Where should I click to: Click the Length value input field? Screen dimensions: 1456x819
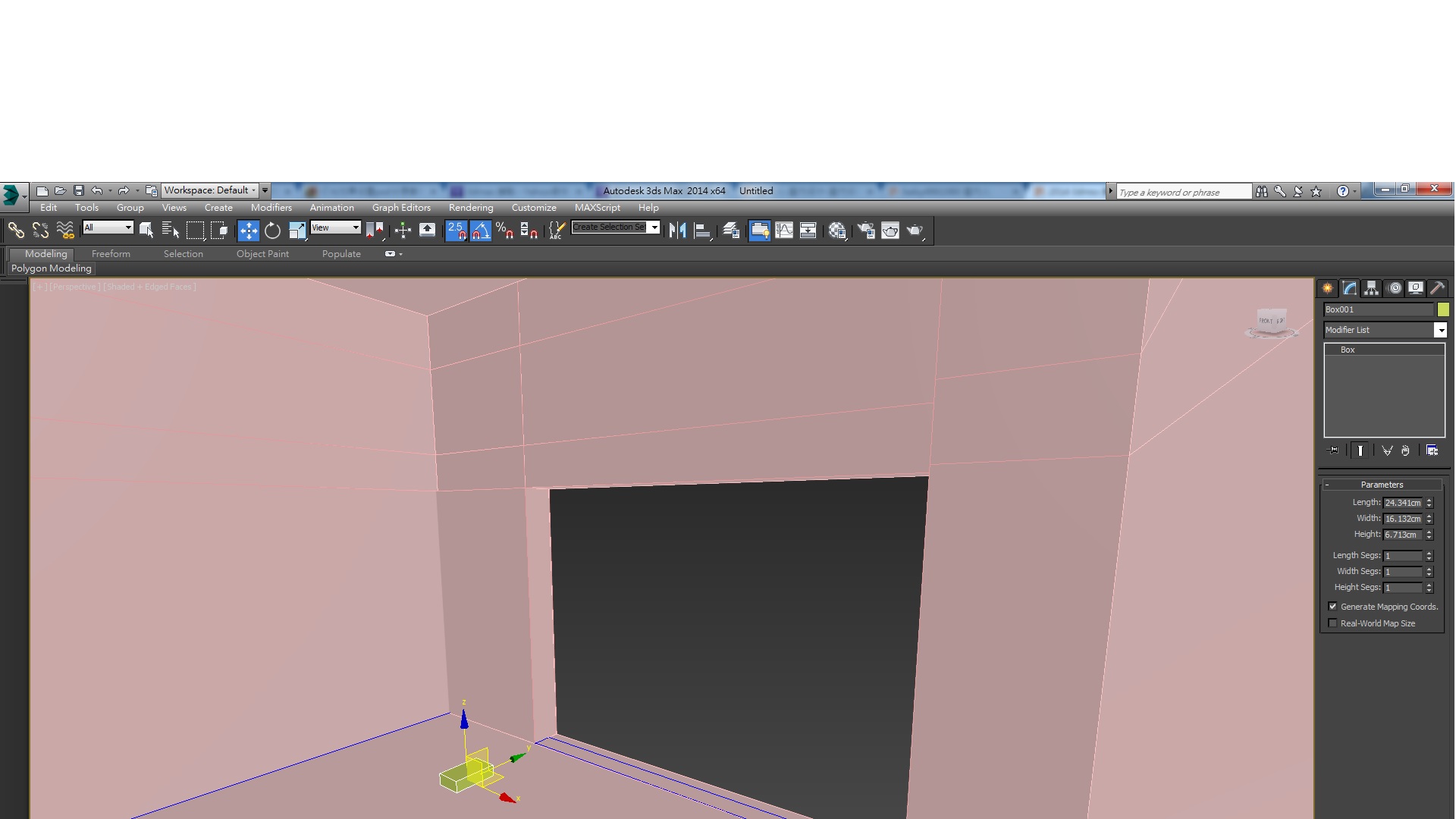tap(1402, 503)
